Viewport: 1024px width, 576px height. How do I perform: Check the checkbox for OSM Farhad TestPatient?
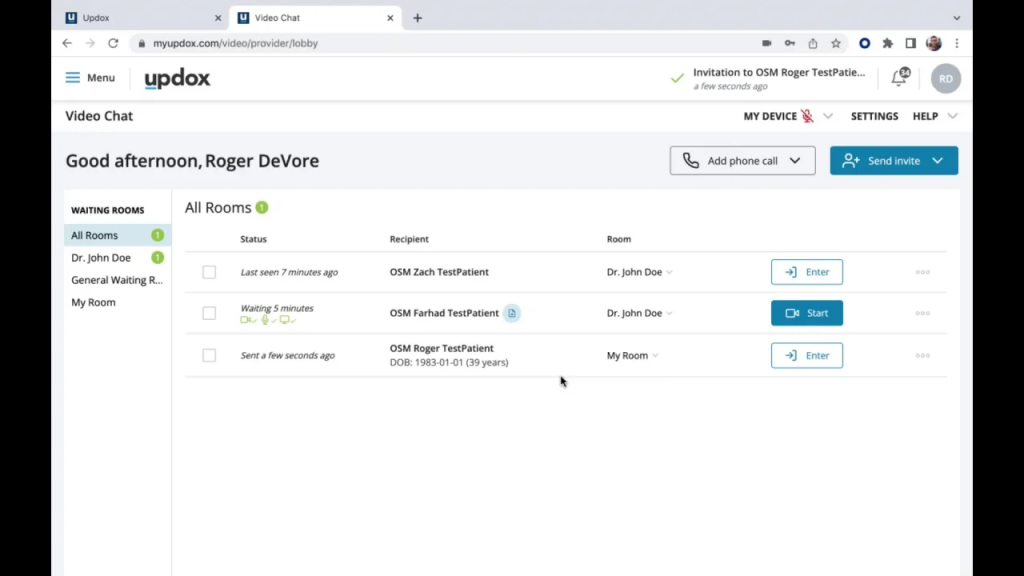pos(209,312)
